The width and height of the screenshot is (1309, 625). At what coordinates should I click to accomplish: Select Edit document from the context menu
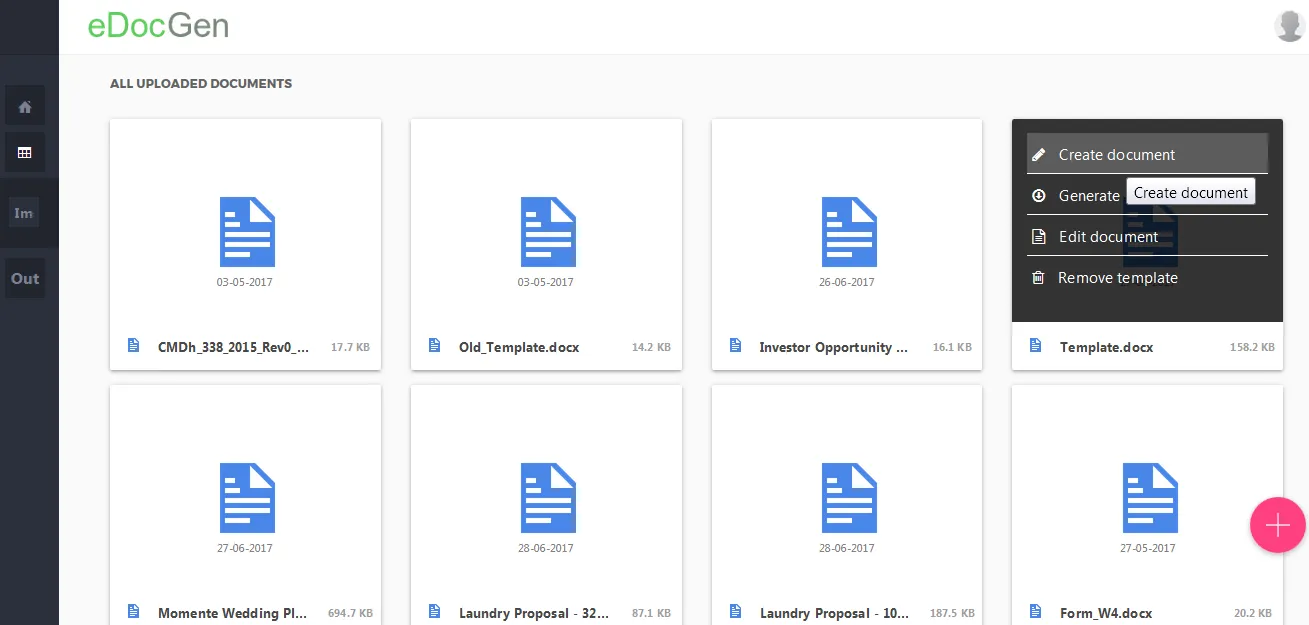coord(1108,237)
